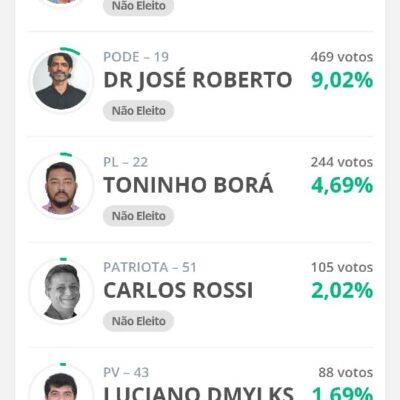Click the PV – 43 party label
Viewport: 400px width, 400px height.
(126, 373)
